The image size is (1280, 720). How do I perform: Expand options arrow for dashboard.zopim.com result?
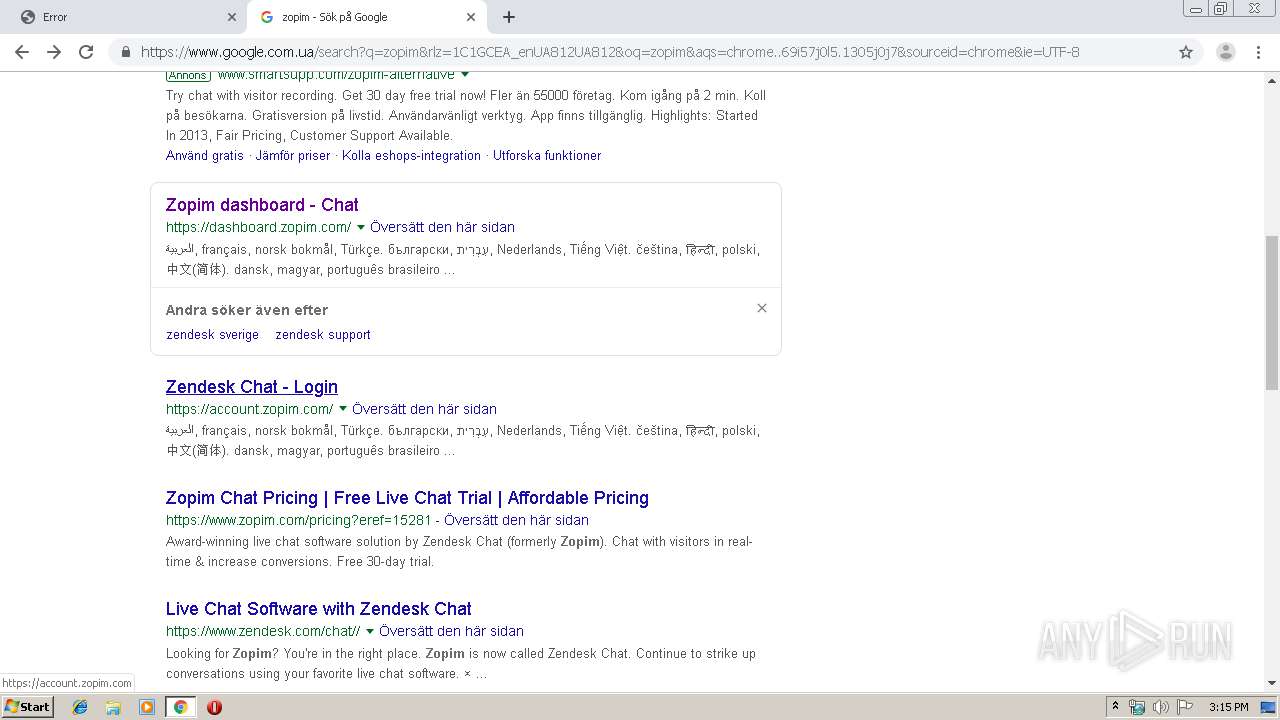(361, 227)
